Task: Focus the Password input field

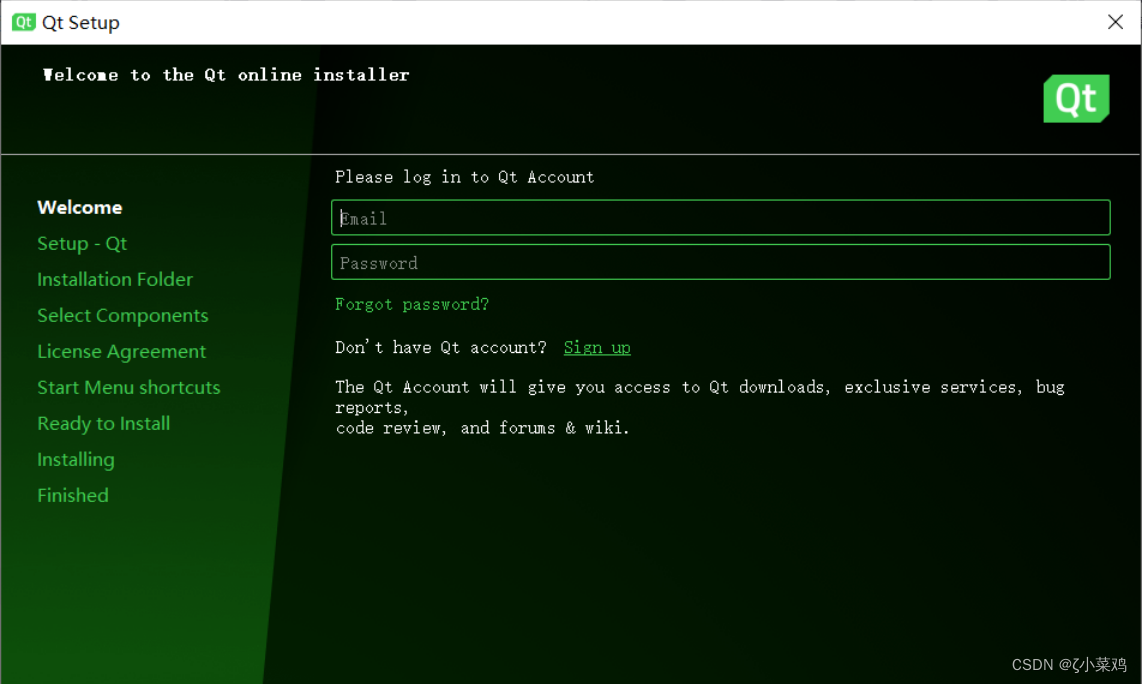Action: pyautogui.click(x=720, y=263)
